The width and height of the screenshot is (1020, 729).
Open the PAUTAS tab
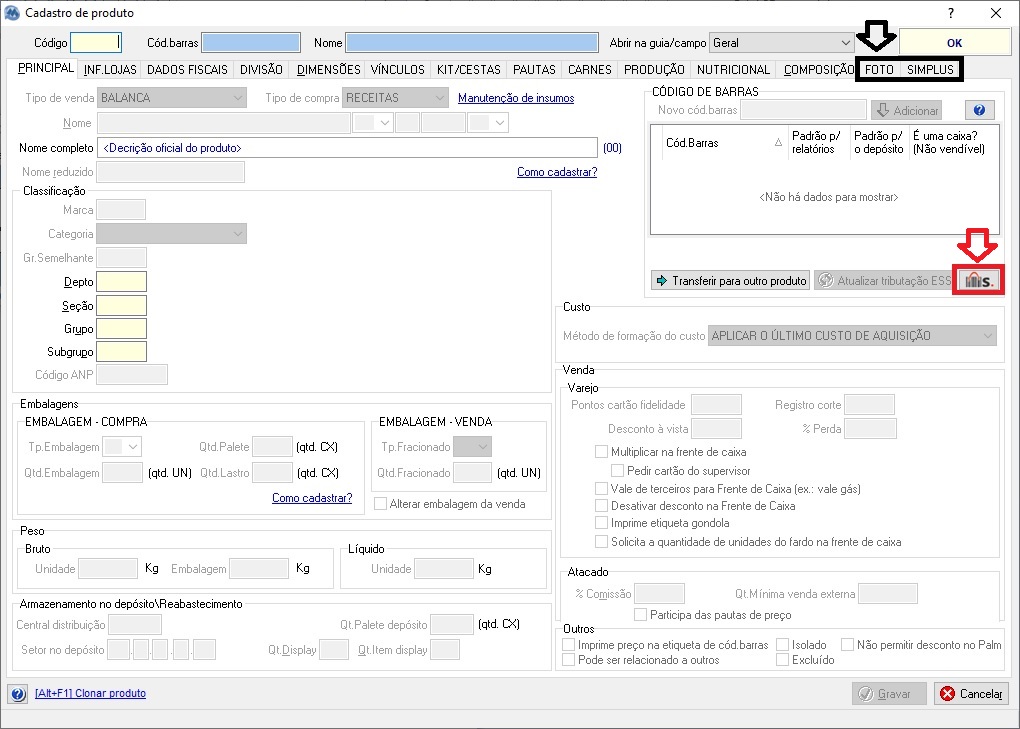coord(534,70)
